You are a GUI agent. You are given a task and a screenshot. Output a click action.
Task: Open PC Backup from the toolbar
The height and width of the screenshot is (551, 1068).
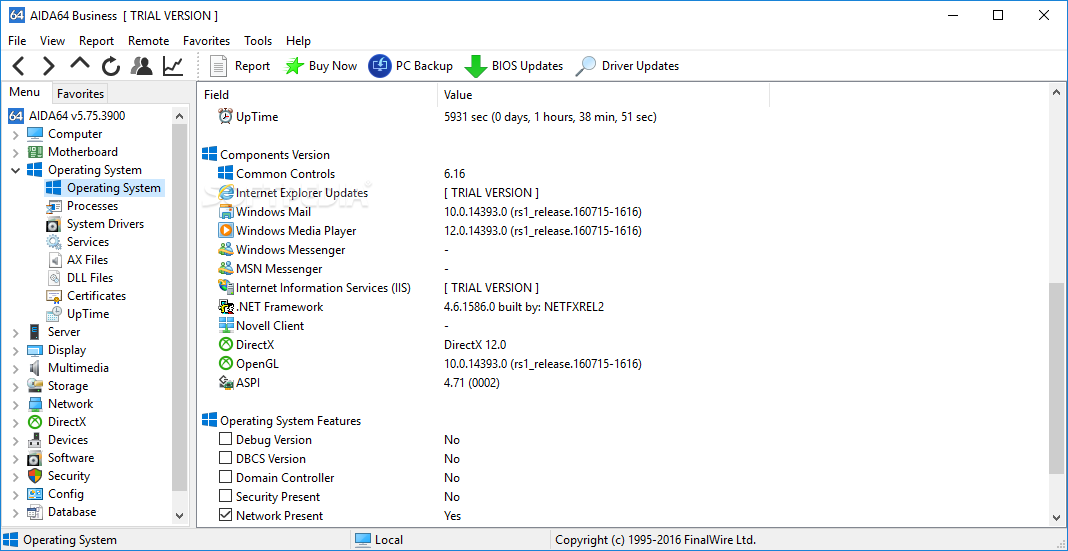pyautogui.click(x=411, y=66)
